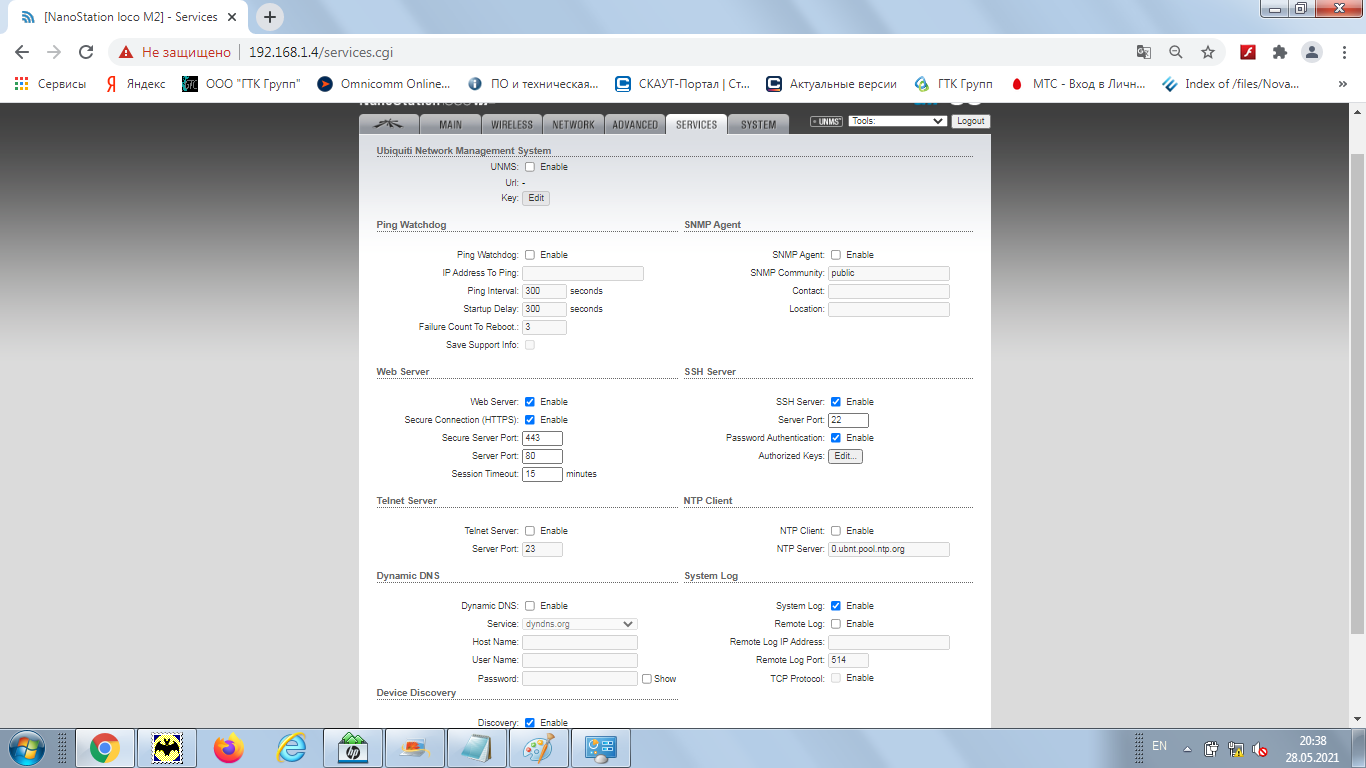Launch Internet Explorer from the taskbar

point(291,747)
